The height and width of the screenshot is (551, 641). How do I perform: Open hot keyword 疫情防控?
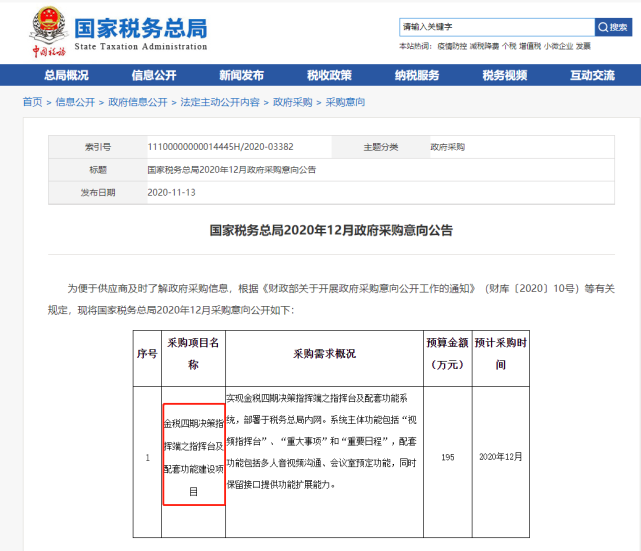click(452, 46)
